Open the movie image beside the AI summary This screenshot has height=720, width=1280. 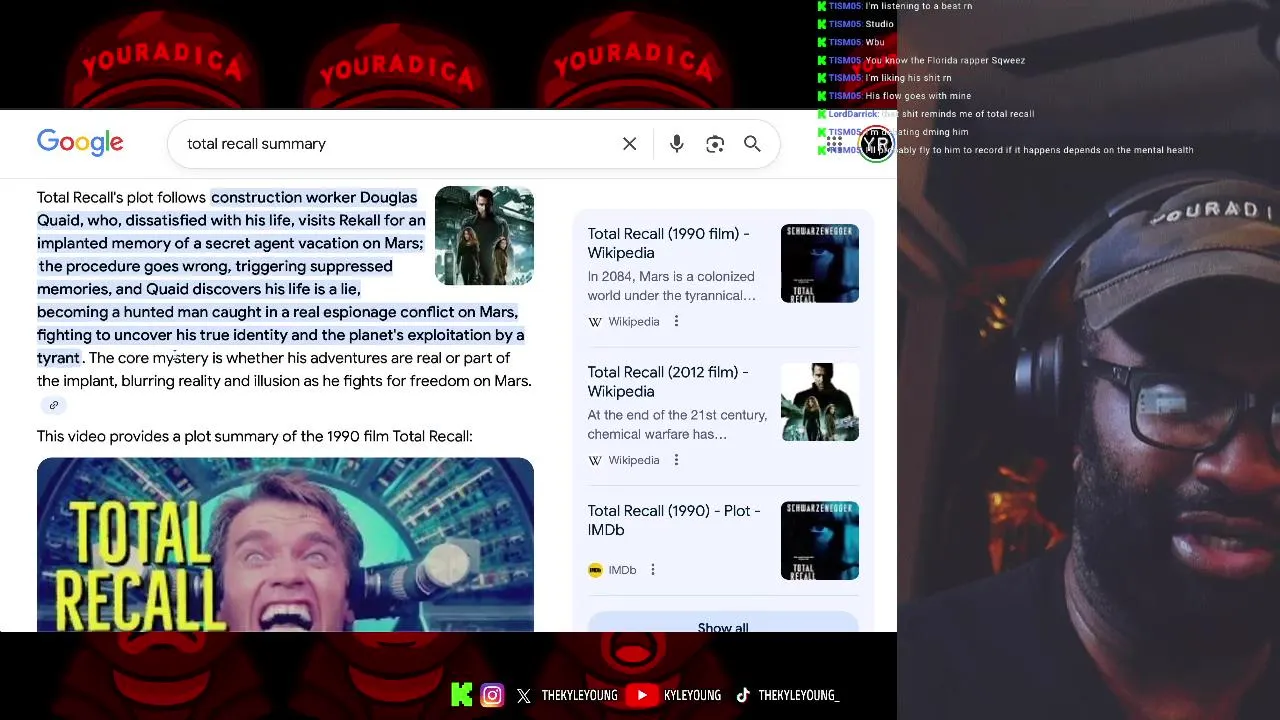point(484,236)
